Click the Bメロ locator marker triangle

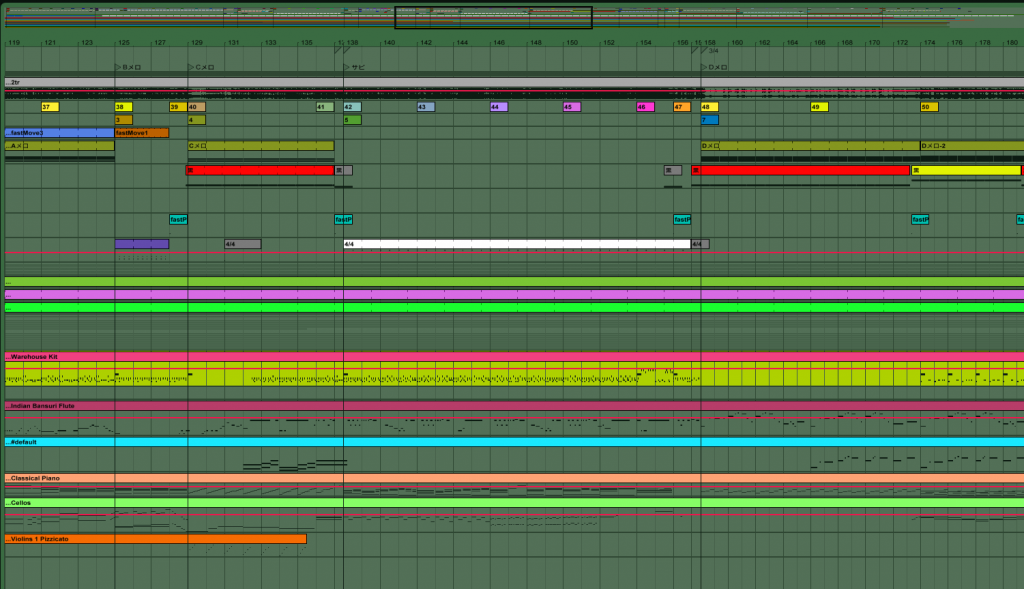[118, 67]
